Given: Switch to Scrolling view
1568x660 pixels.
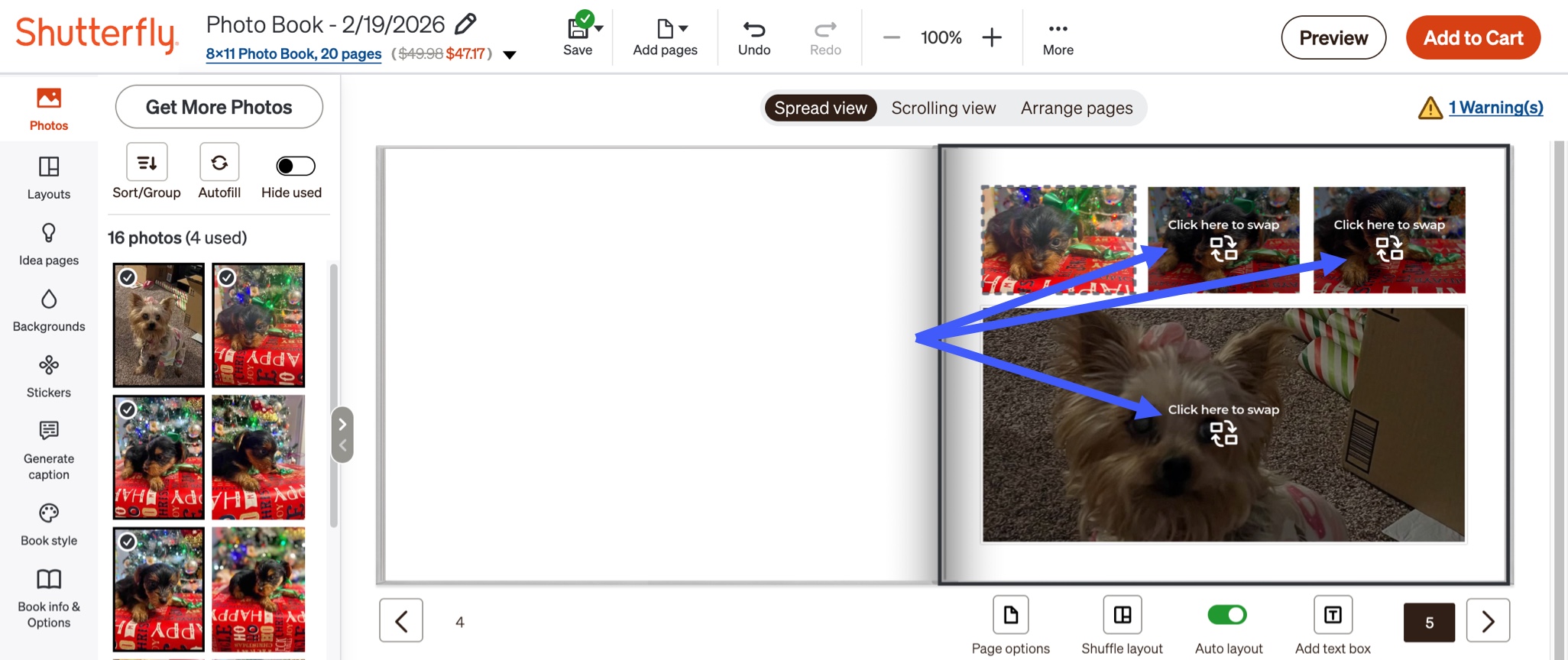Looking at the screenshot, I should point(944,108).
